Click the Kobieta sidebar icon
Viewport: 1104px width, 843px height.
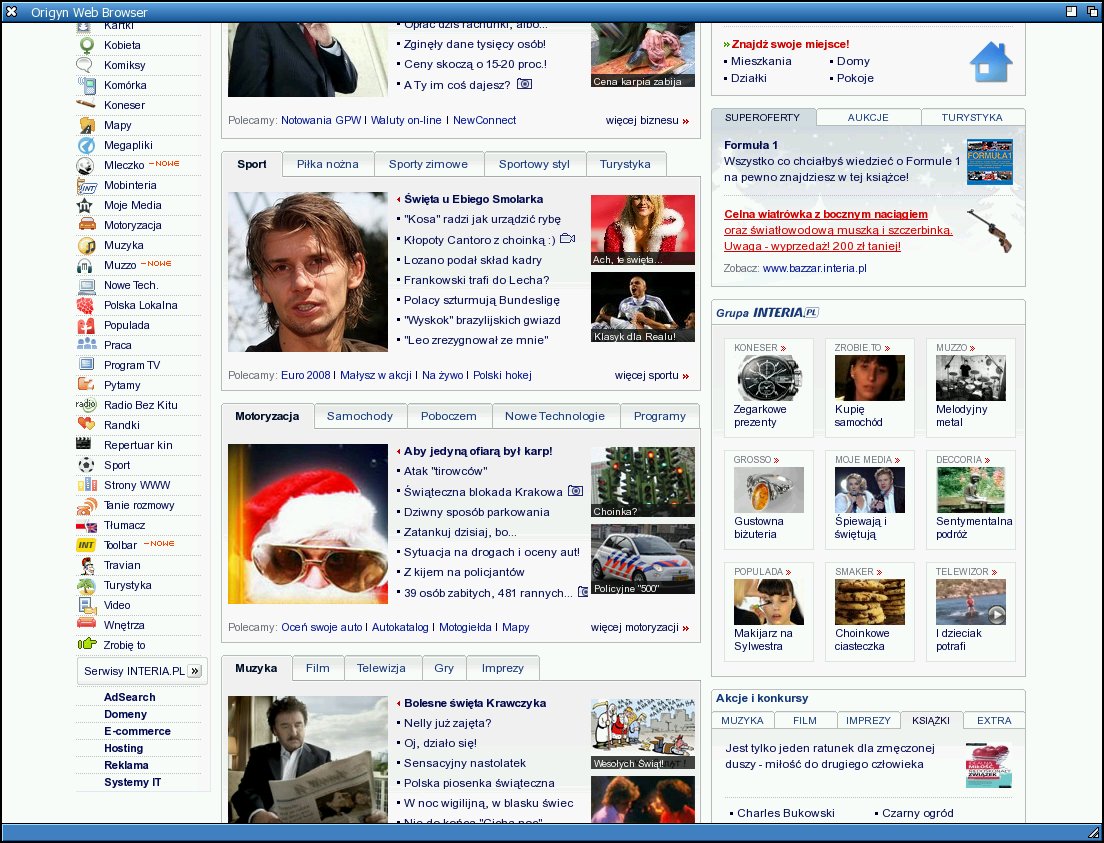coord(87,46)
